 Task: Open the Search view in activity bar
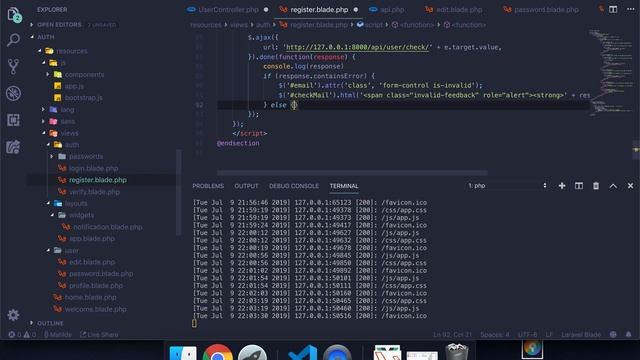(x=13, y=40)
